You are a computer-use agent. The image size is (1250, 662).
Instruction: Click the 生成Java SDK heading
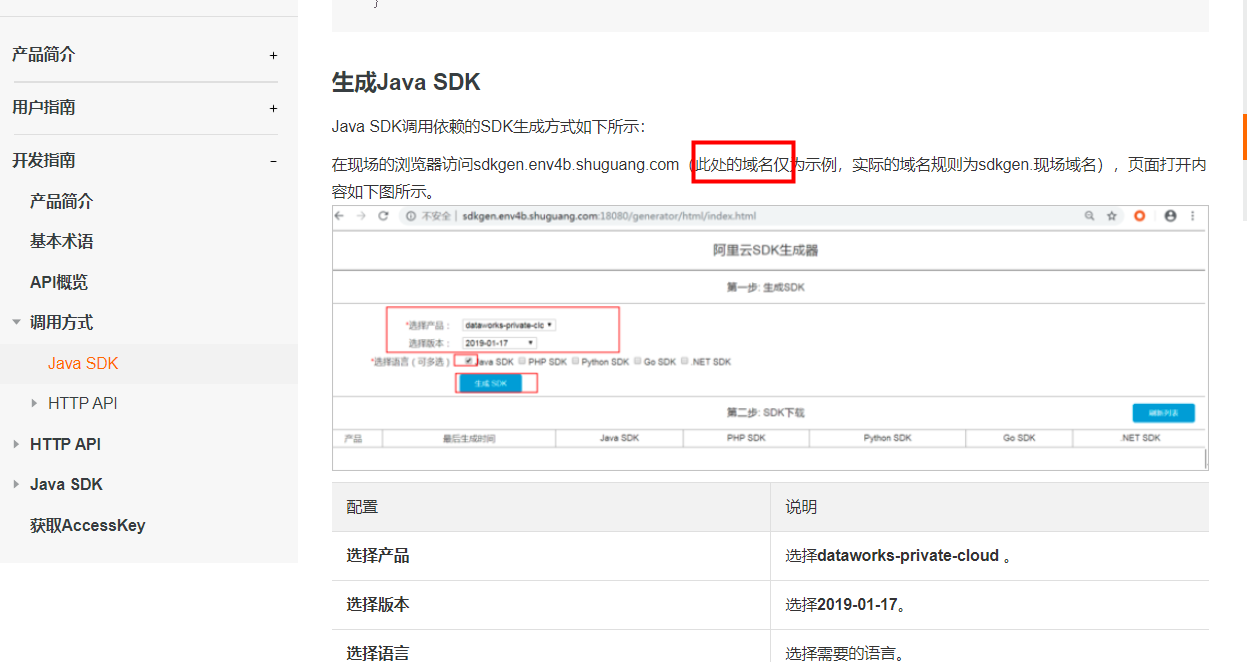406,82
